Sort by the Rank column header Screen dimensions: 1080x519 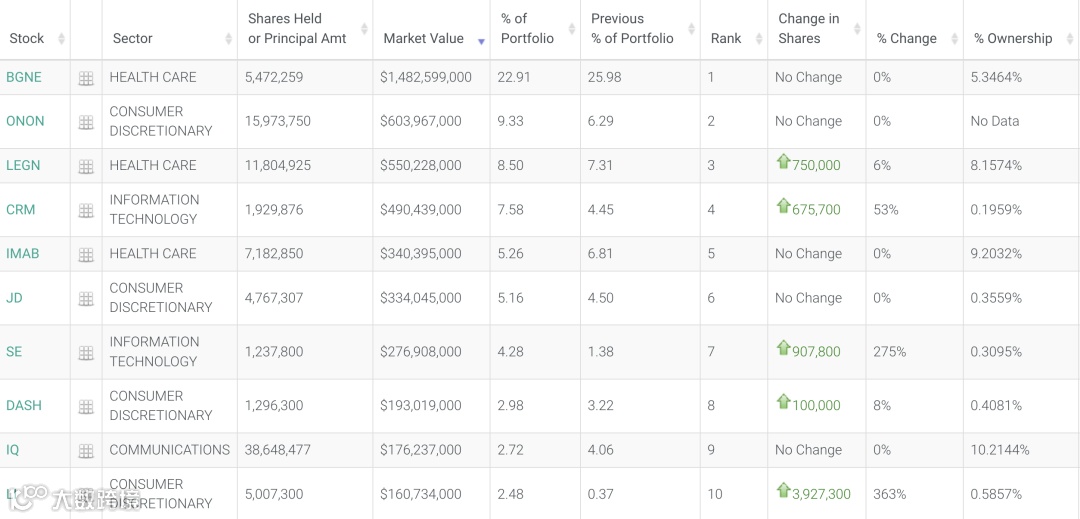click(x=726, y=38)
